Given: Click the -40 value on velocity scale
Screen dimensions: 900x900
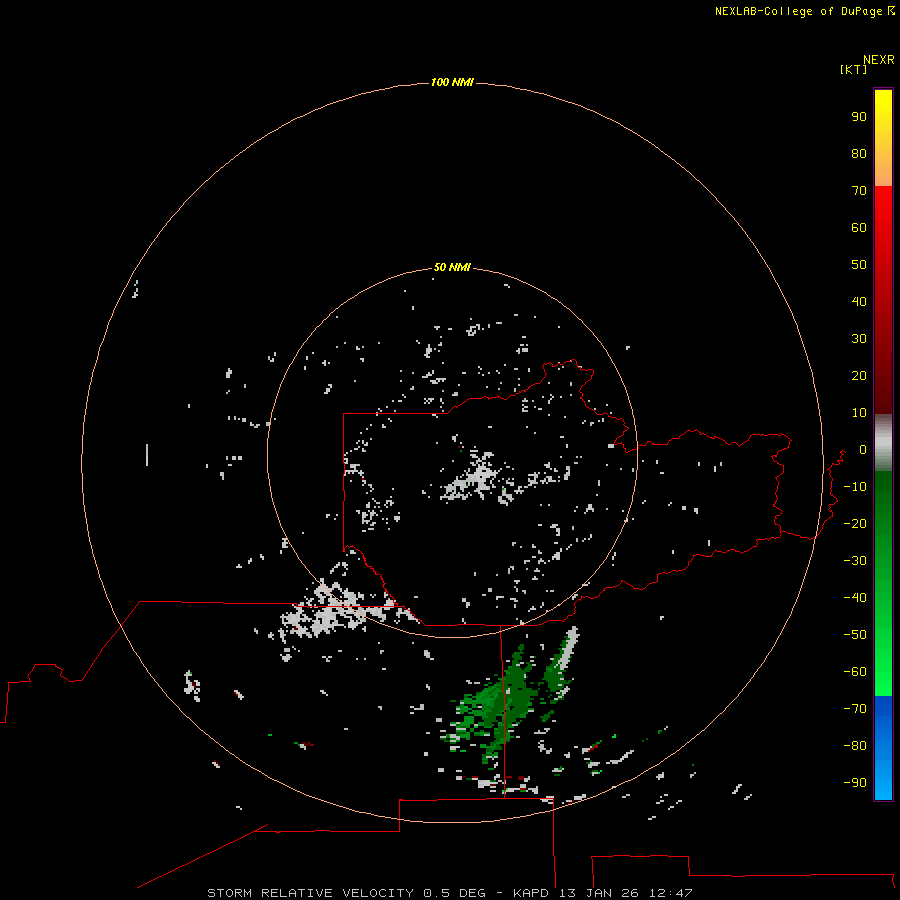Looking at the screenshot, I should click(855, 598).
